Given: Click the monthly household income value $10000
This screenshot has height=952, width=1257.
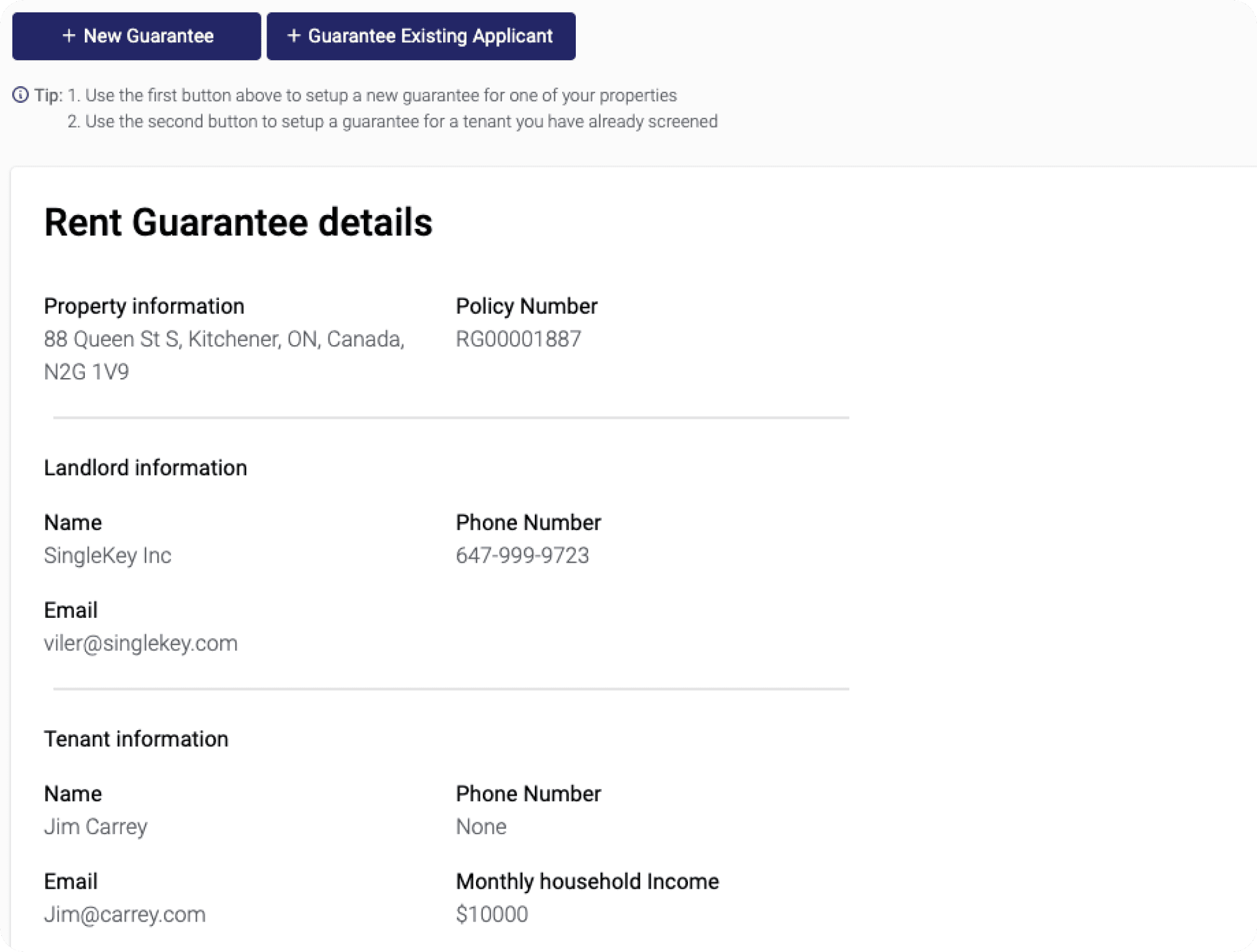Looking at the screenshot, I should (x=492, y=914).
